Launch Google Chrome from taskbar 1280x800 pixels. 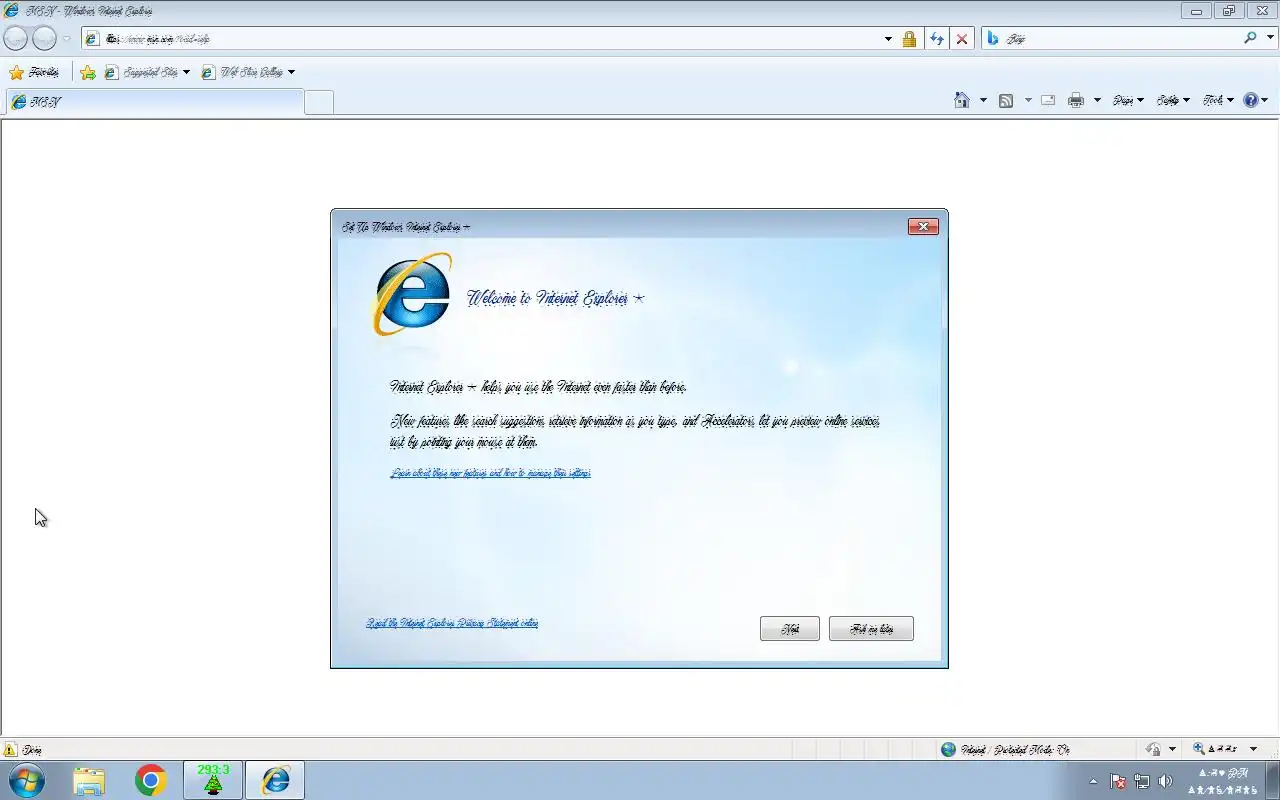151,780
